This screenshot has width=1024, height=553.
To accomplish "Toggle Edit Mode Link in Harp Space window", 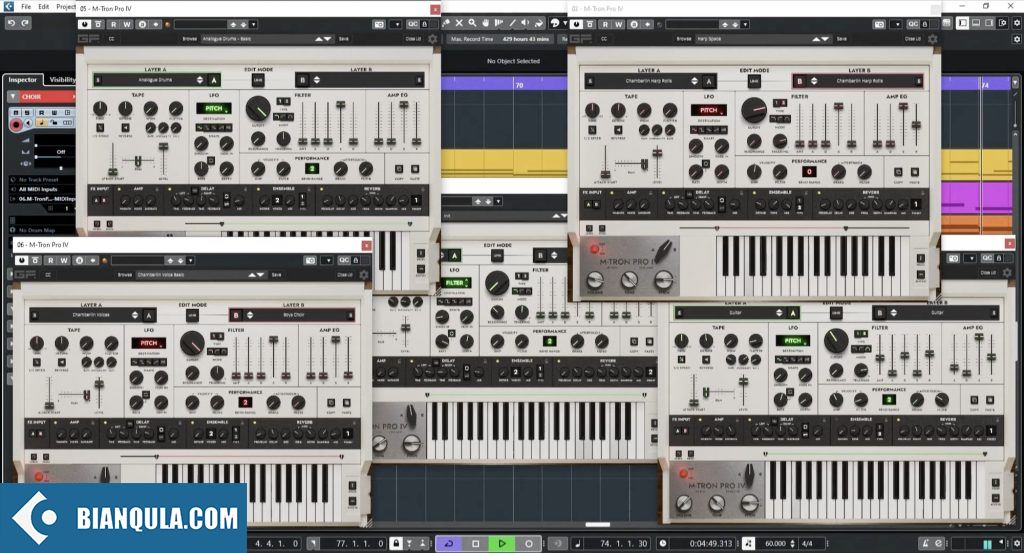I will coord(754,81).
